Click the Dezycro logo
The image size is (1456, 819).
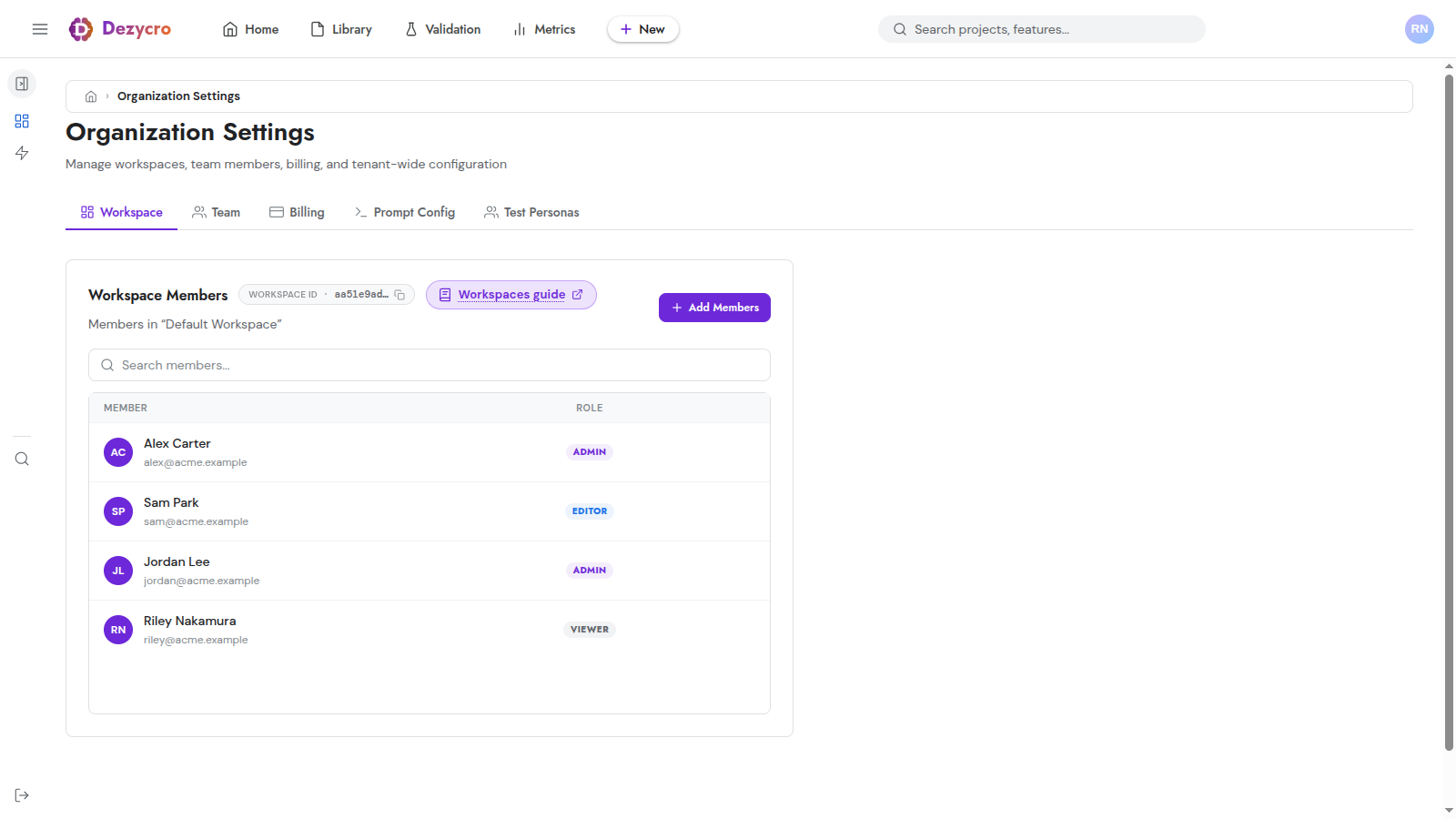click(x=120, y=29)
